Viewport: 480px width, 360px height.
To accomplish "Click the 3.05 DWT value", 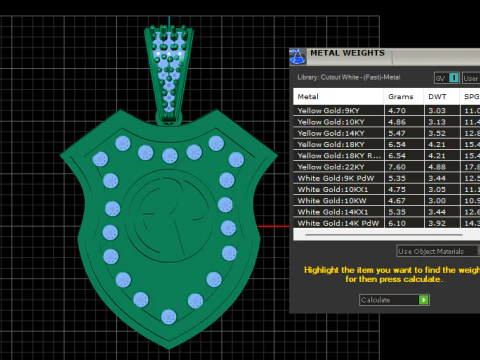I will pyautogui.click(x=437, y=190).
